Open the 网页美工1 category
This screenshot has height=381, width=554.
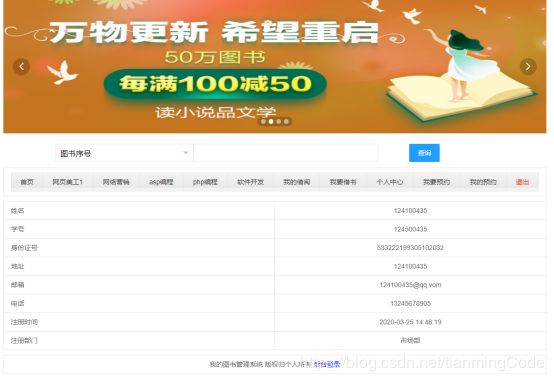[67, 182]
